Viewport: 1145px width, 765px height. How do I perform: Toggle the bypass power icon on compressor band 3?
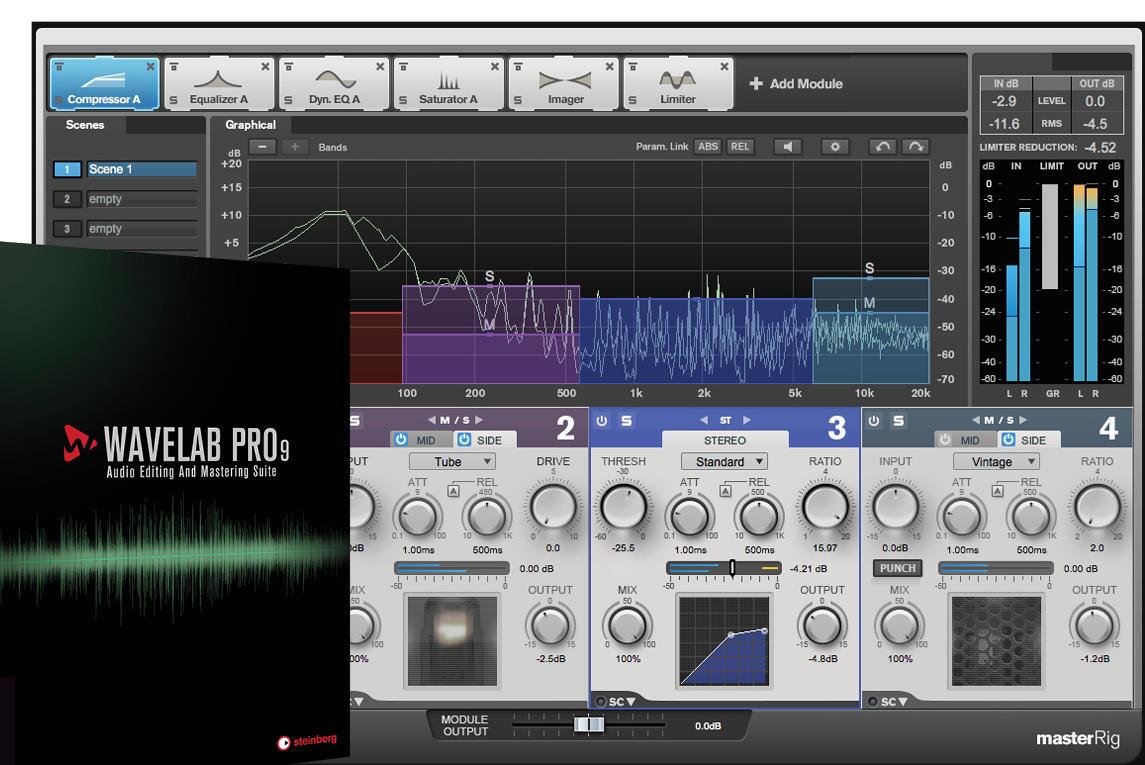pos(603,420)
